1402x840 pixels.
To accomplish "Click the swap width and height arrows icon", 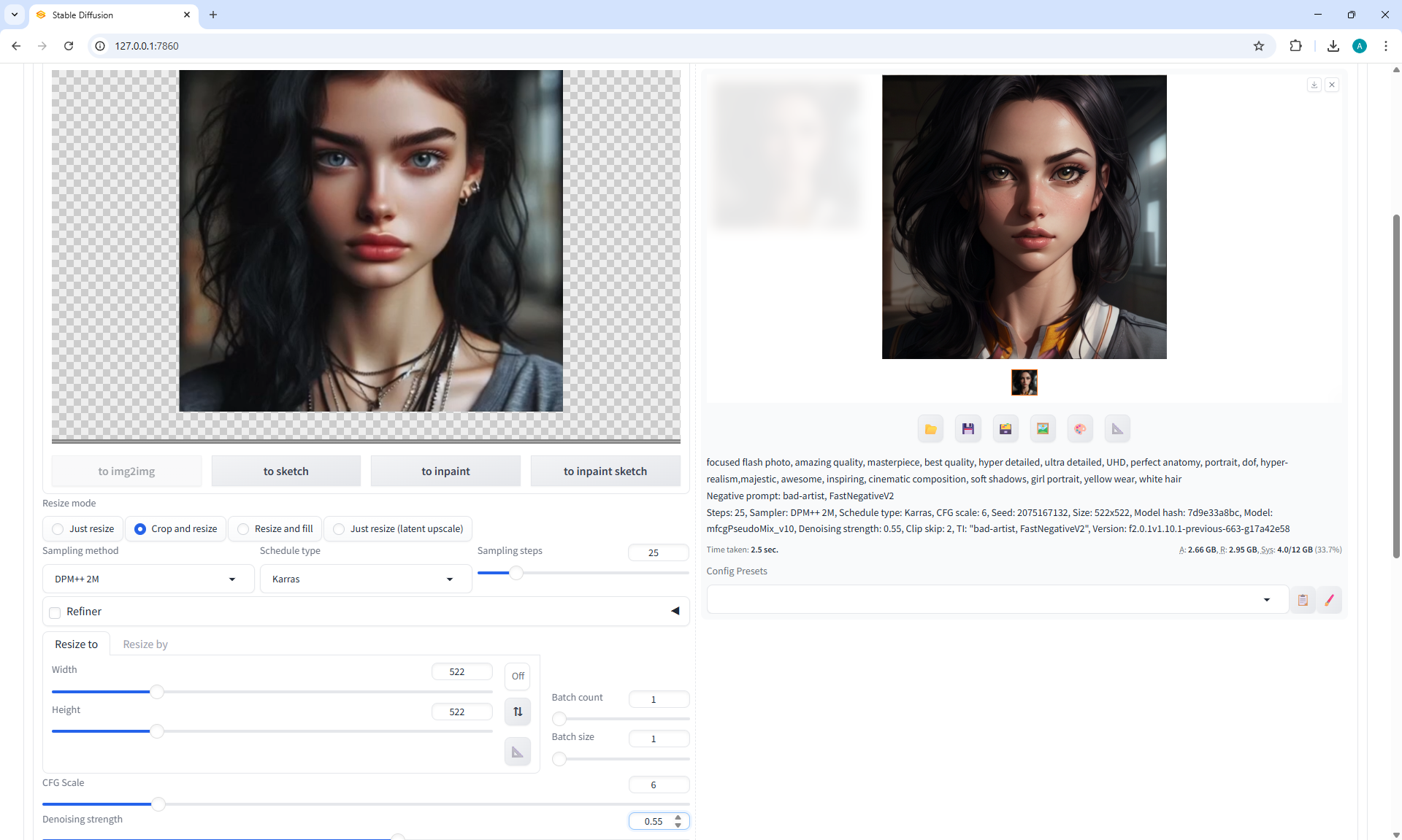I will [x=518, y=712].
